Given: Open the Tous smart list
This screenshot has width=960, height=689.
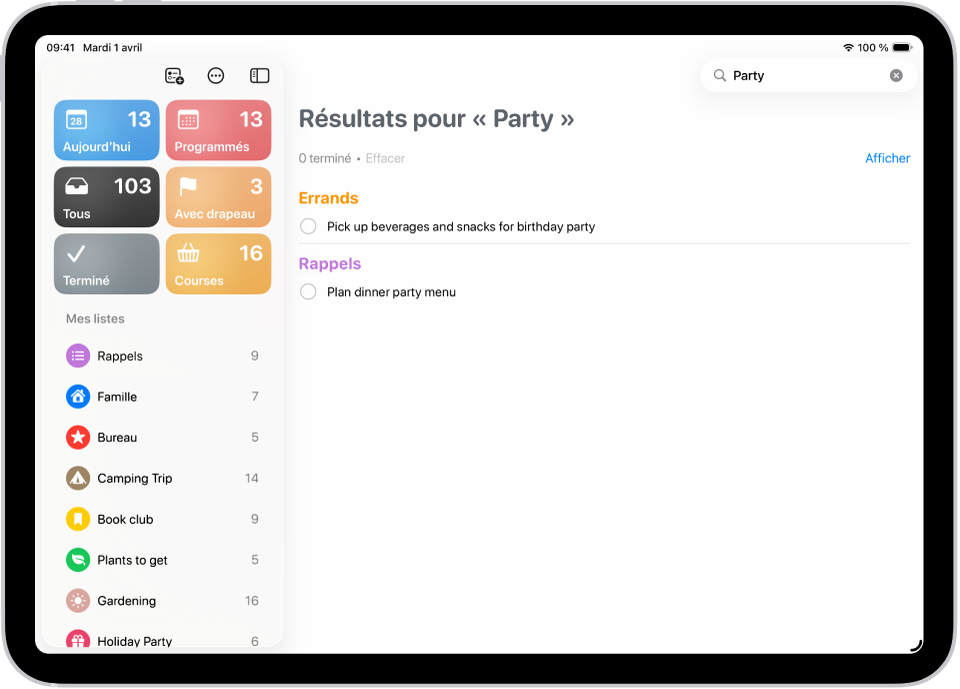Looking at the screenshot, I should pos(106,197).
